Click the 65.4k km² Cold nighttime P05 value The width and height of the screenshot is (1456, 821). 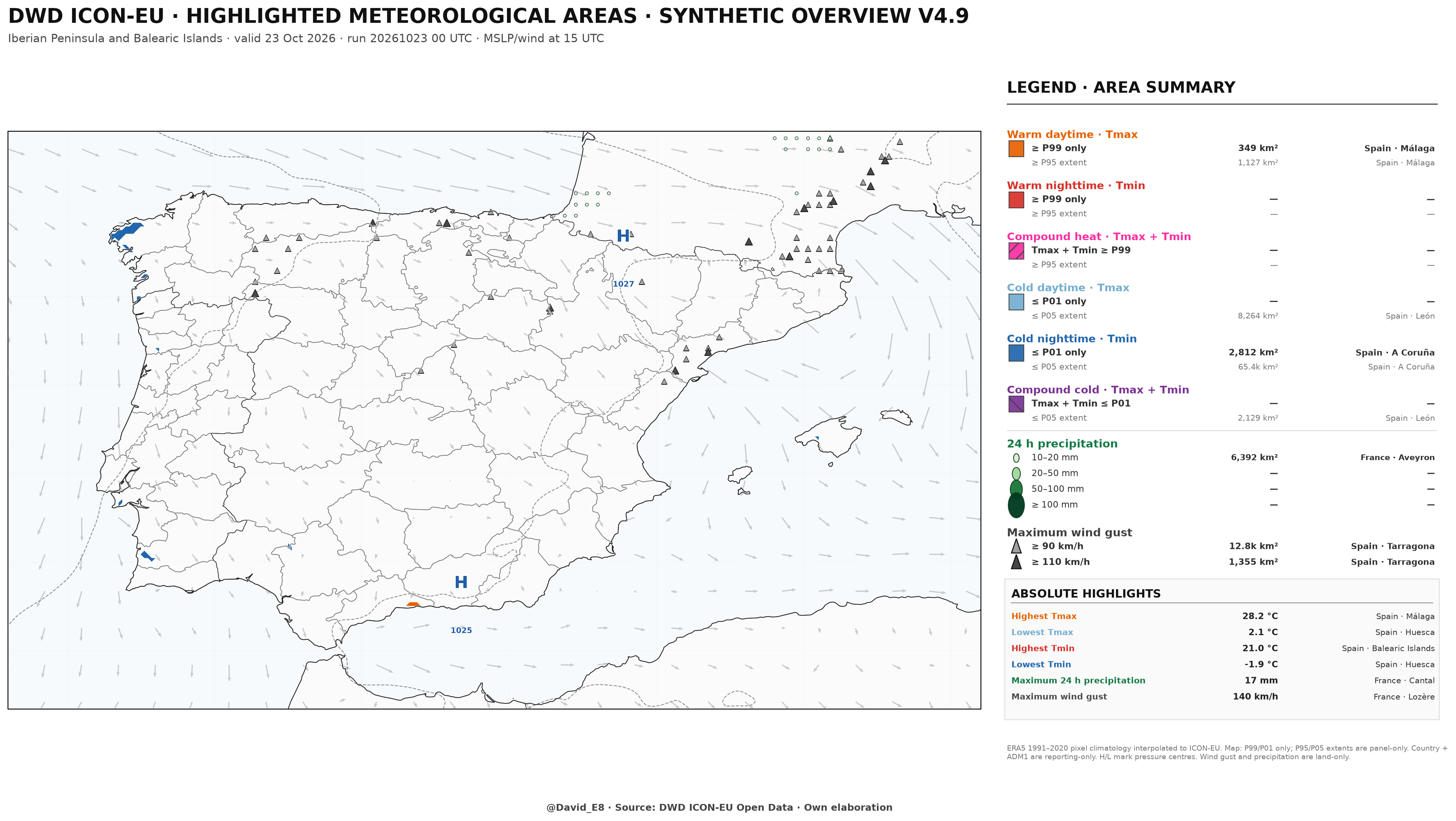point(1258,367)
